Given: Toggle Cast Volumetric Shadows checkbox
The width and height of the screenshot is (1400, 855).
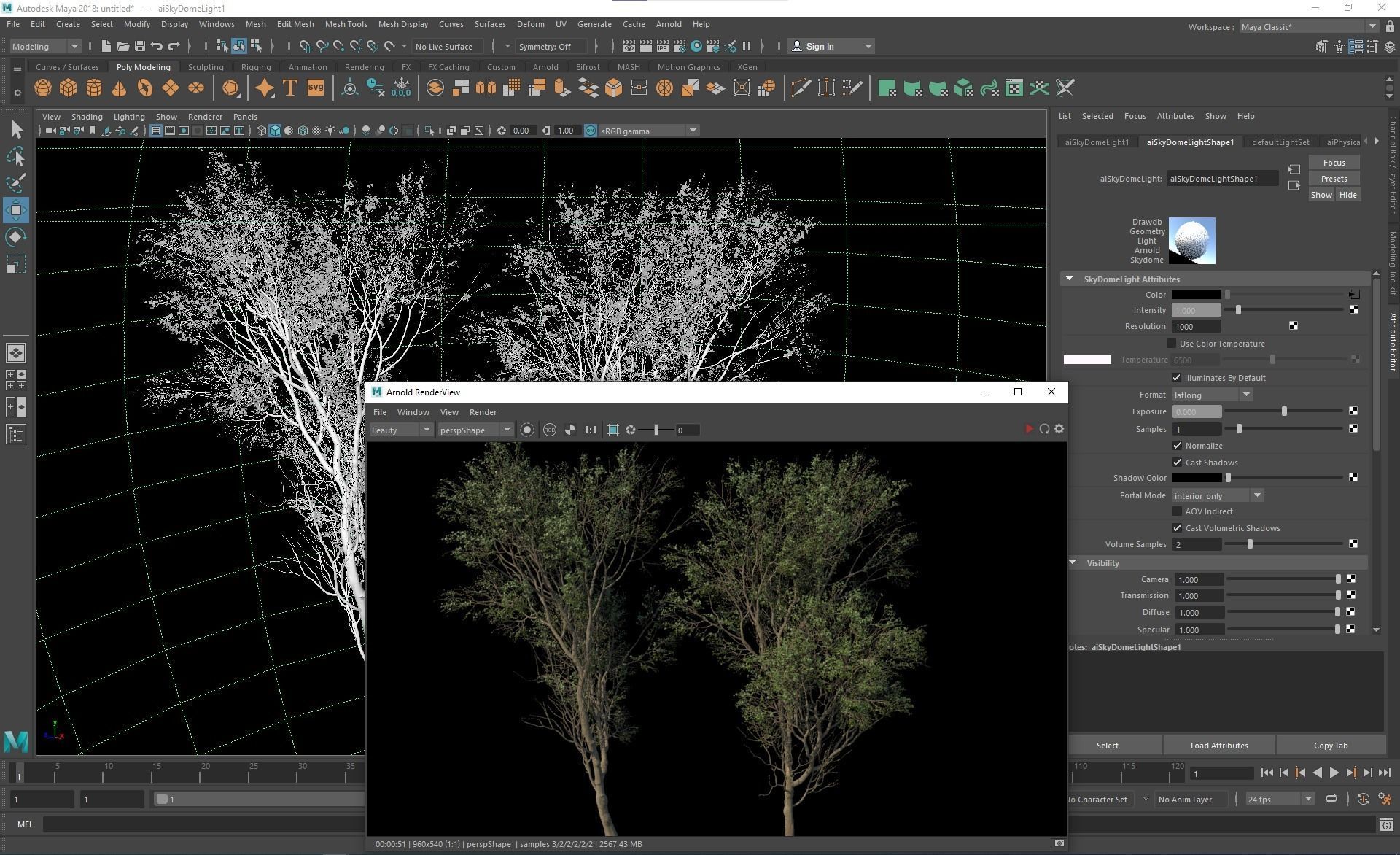Looking at the screenshot, I should pyautogui.click(x=1177, y=528).
